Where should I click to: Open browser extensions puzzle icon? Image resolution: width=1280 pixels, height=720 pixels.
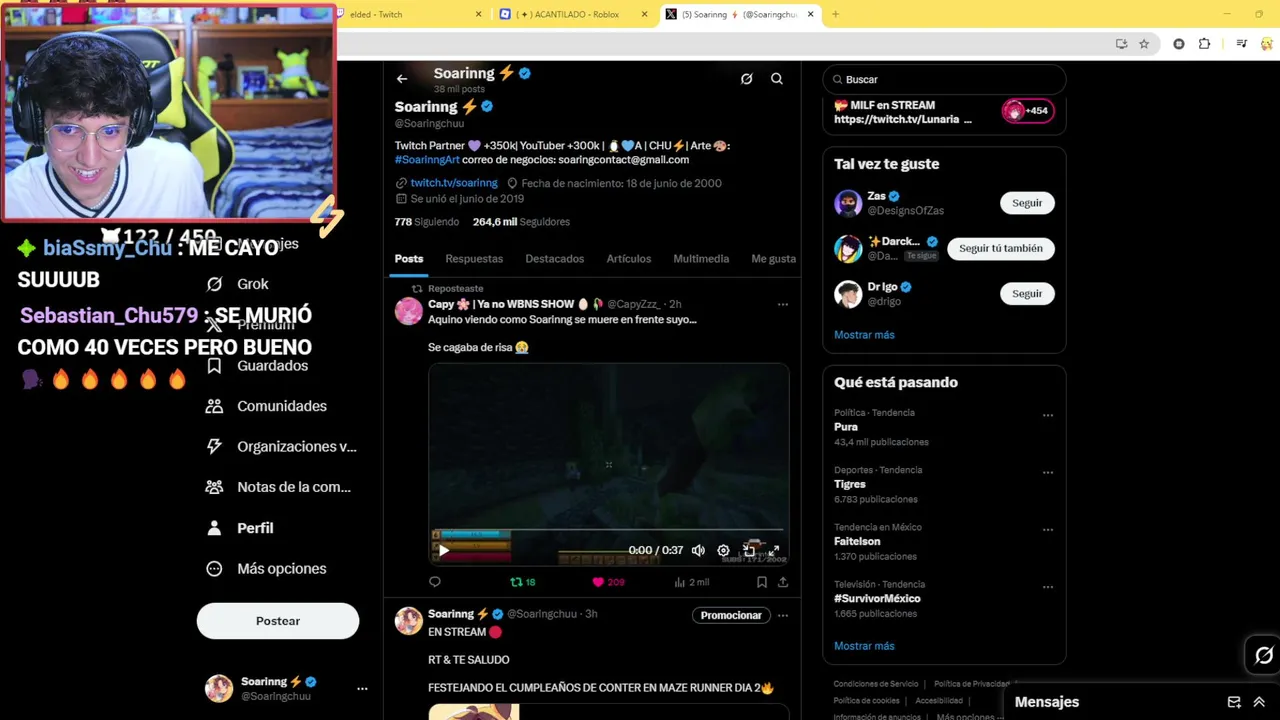(1204, 44)
